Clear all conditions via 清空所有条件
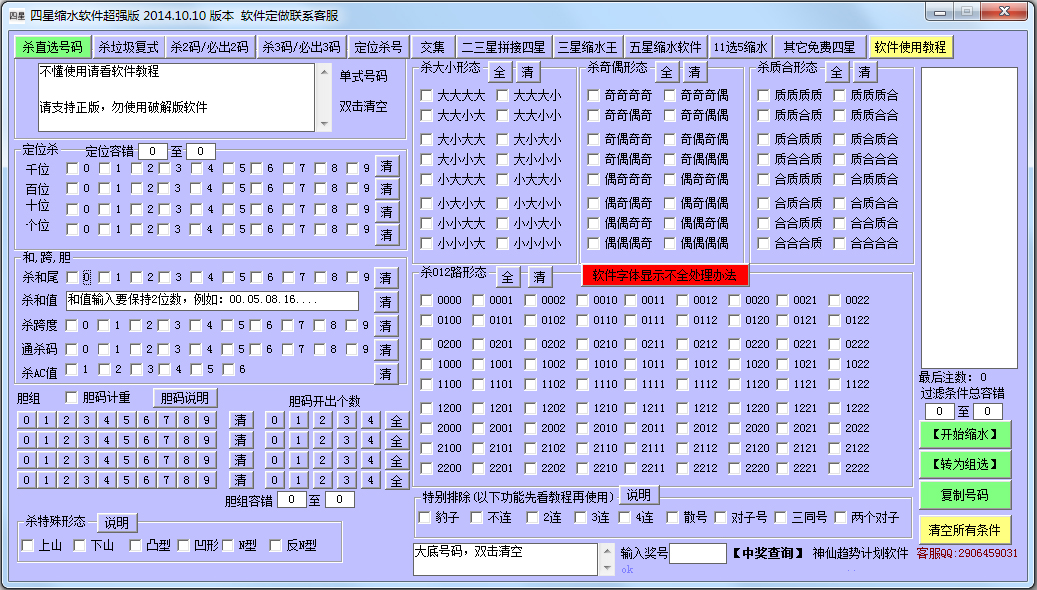1037x590 pixels. [964, 529]
